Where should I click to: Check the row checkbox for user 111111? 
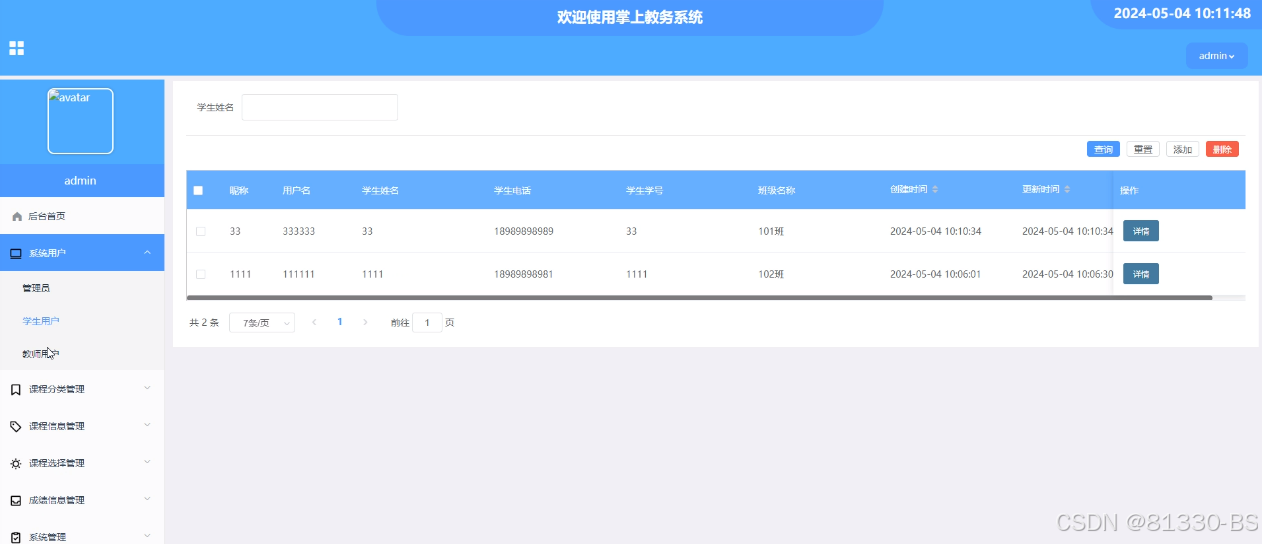[200, 274]
